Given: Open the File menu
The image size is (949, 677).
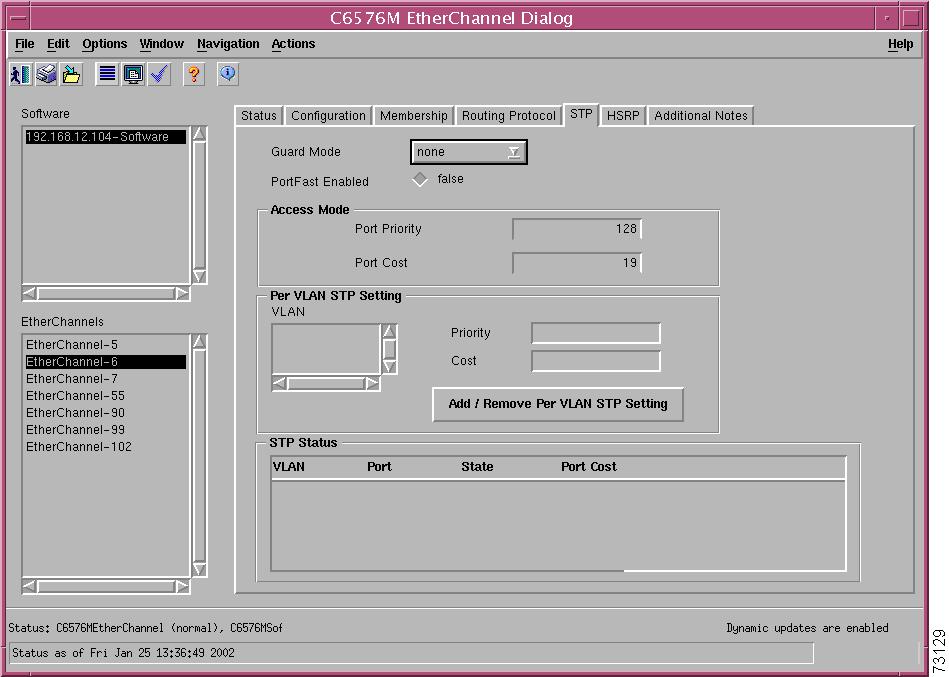Looking at the screenshot, I should tap(24, 44).
